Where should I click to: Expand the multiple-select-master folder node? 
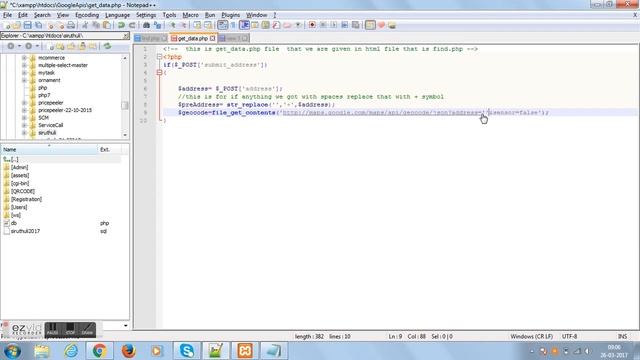tap(24, 65)
